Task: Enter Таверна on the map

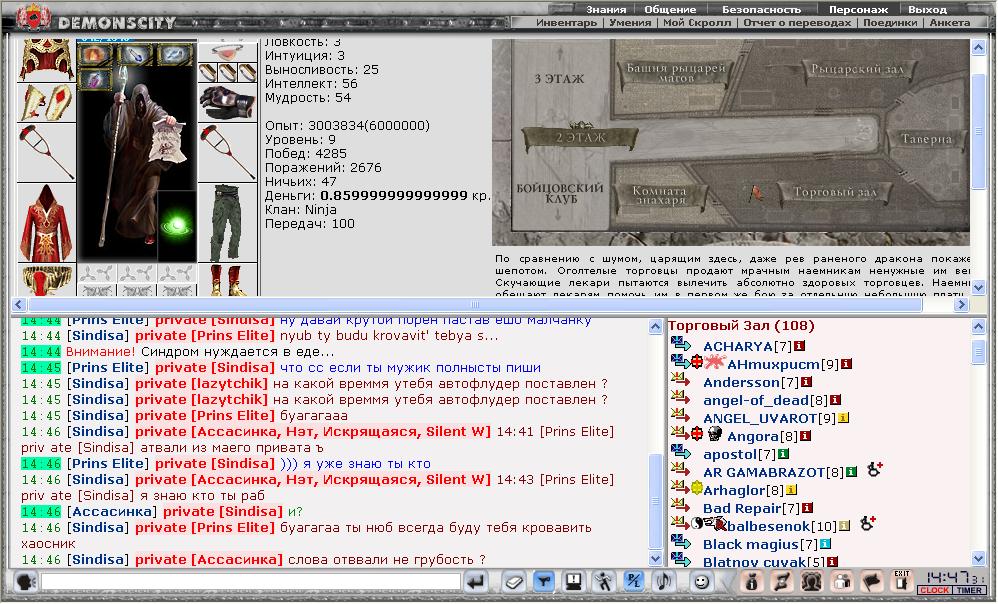Action: 926,139
